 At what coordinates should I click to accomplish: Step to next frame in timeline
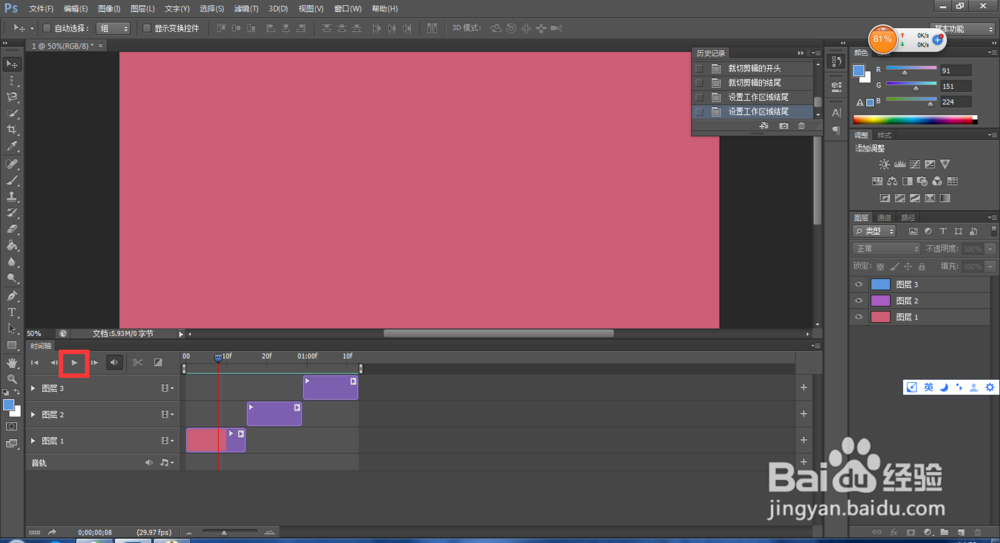(94, 362)
